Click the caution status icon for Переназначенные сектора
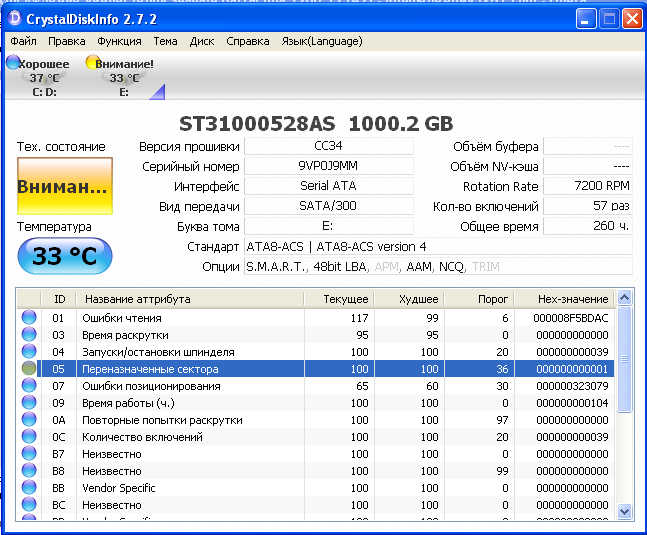The height and width of the screenshot is (535, 647). click(29, 369)
